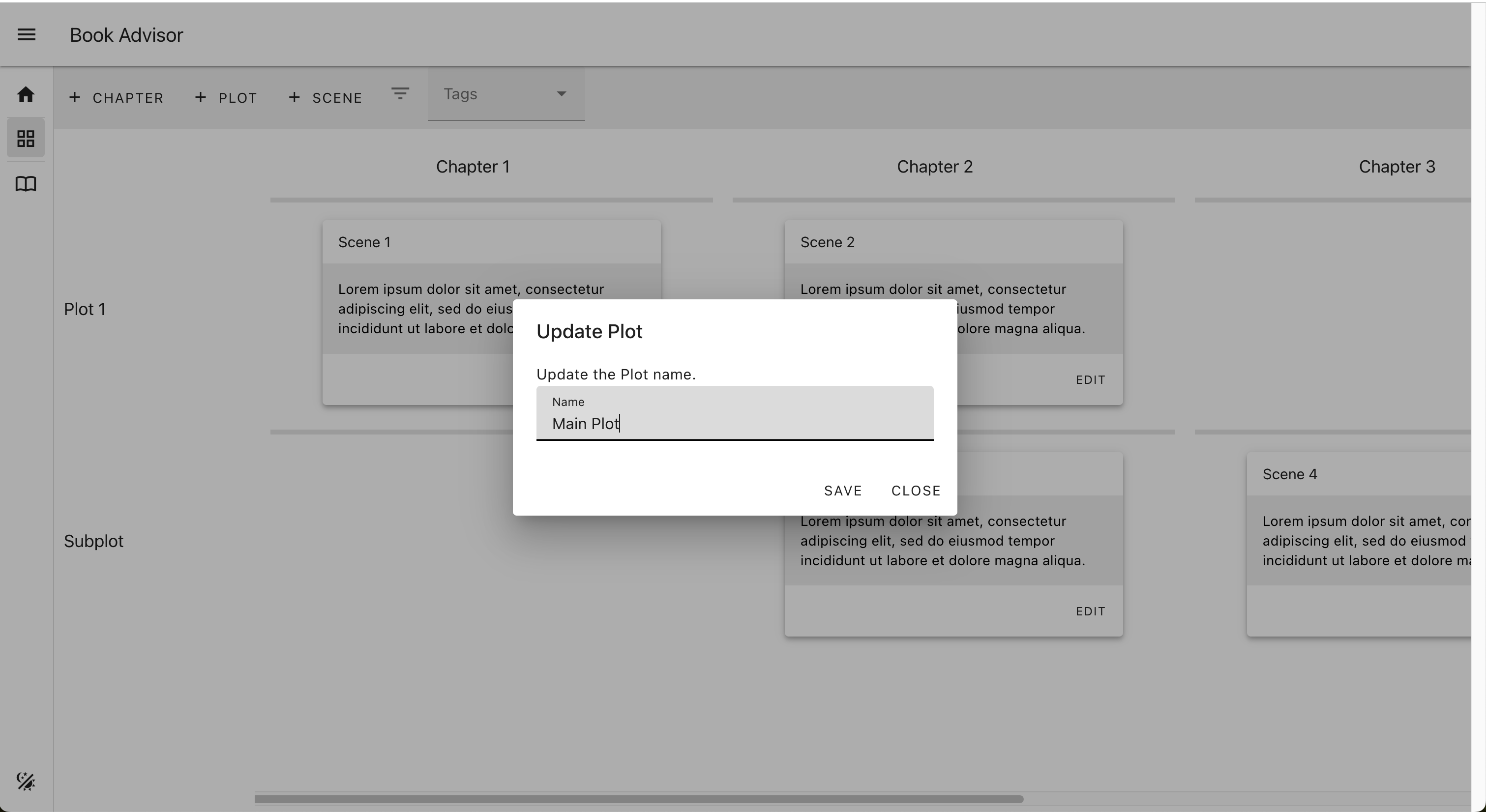The image size is (1486, 812).
Task: Select the Chapter 1 column header
Action: pyautogui.click(x=473, y=167)
